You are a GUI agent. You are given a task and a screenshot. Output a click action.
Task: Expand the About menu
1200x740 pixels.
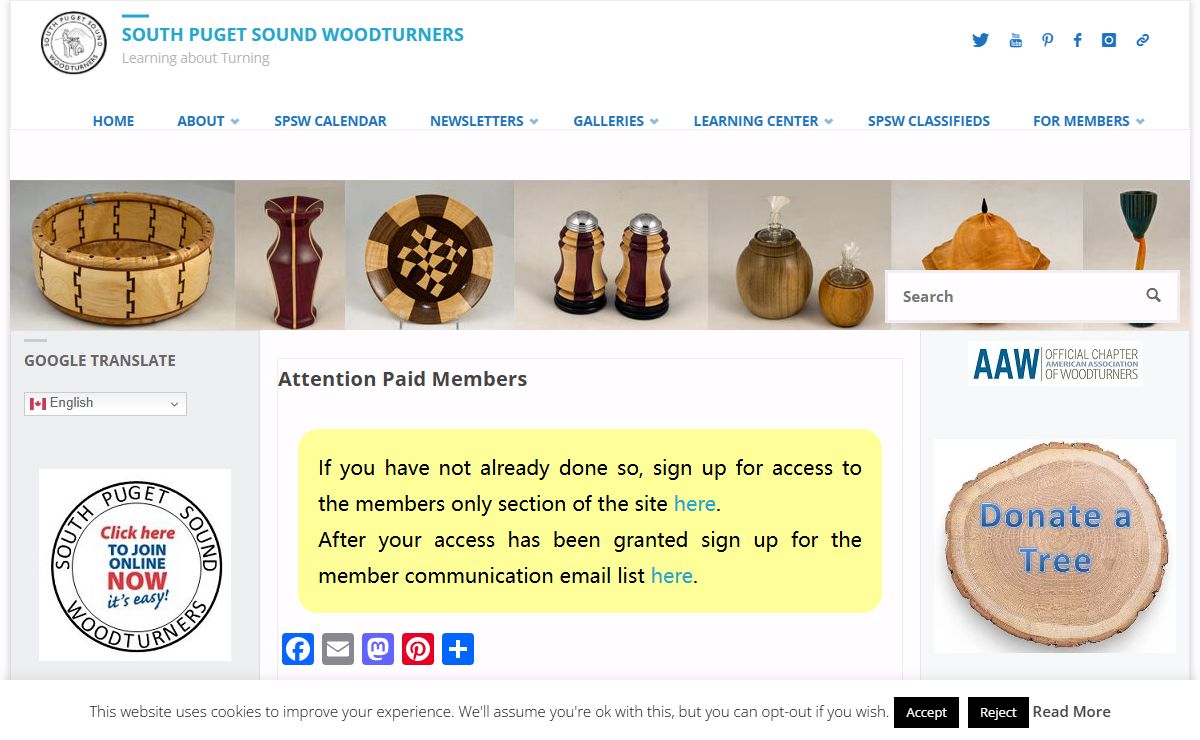coord(208,121)
